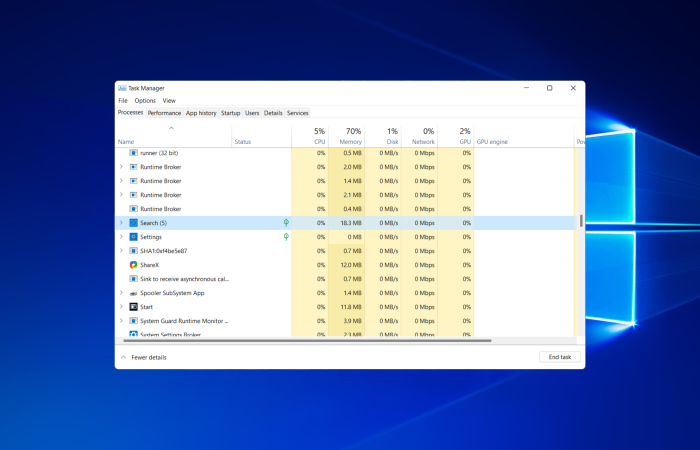
Task: Click the green leaf icon beside Settings
Action: click(x=286, y=237)
